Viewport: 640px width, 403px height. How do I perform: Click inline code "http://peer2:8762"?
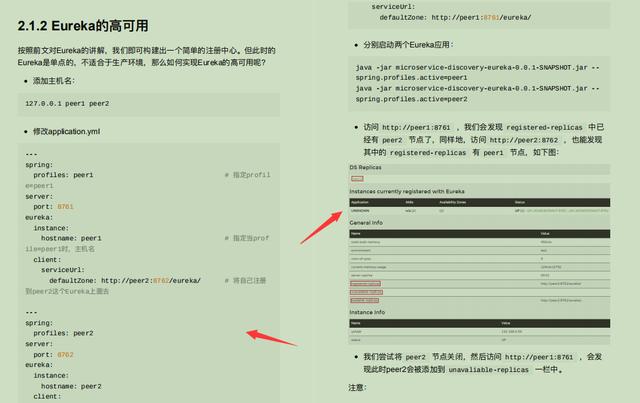pos(524,140)
